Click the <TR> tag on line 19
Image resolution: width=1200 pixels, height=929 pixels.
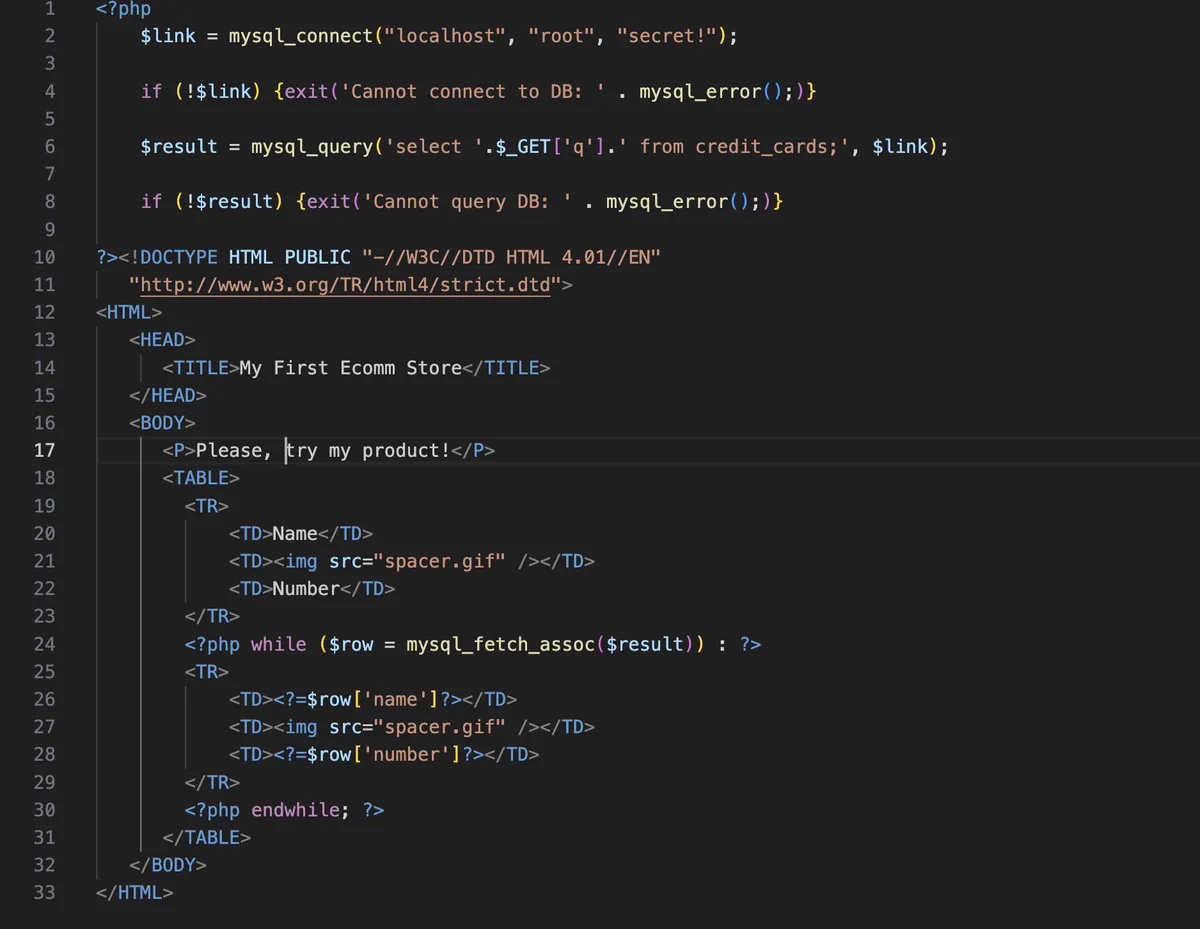(x=207, y=506)
